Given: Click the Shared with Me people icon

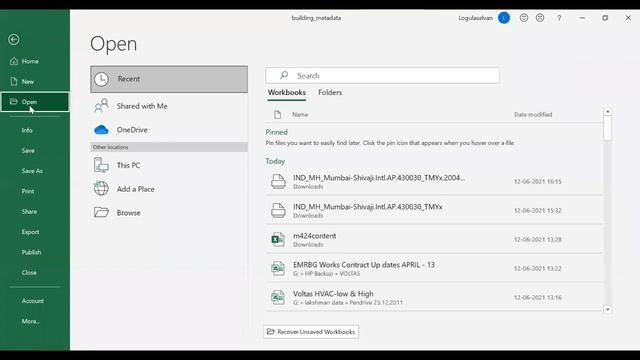Looking at the screenshot, I should tap(101, 106).
